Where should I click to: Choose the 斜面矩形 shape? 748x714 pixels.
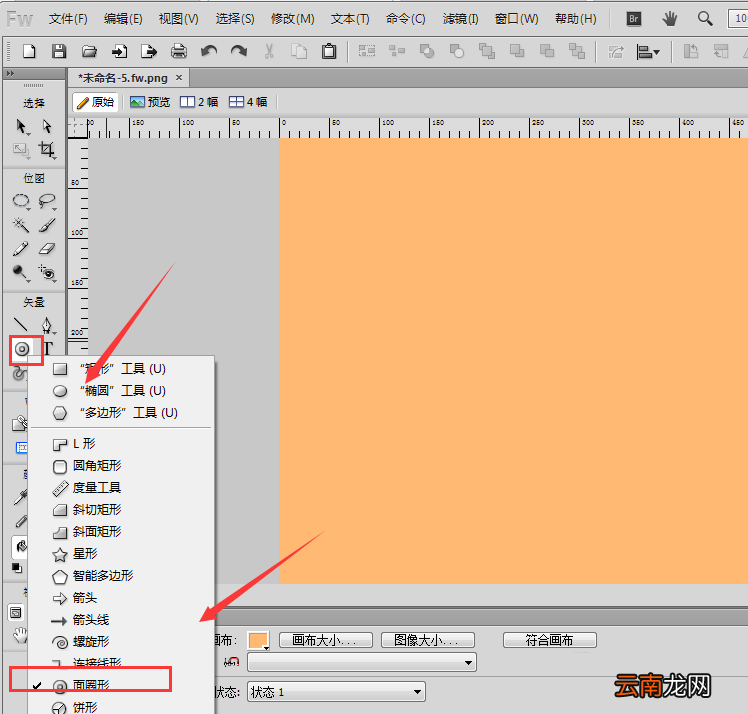(x=121, y=531)
